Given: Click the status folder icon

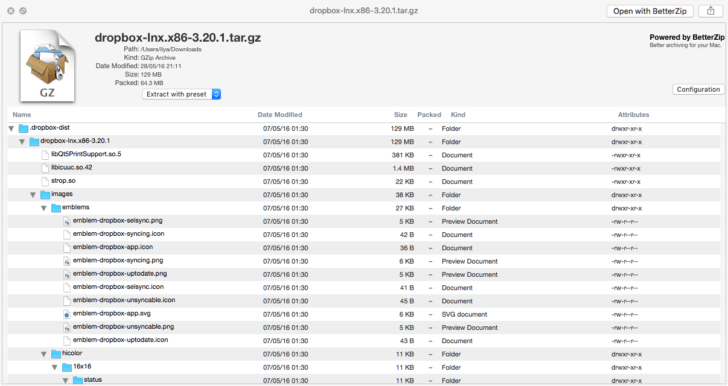Looking at the screenshot, I should (78, 380).
